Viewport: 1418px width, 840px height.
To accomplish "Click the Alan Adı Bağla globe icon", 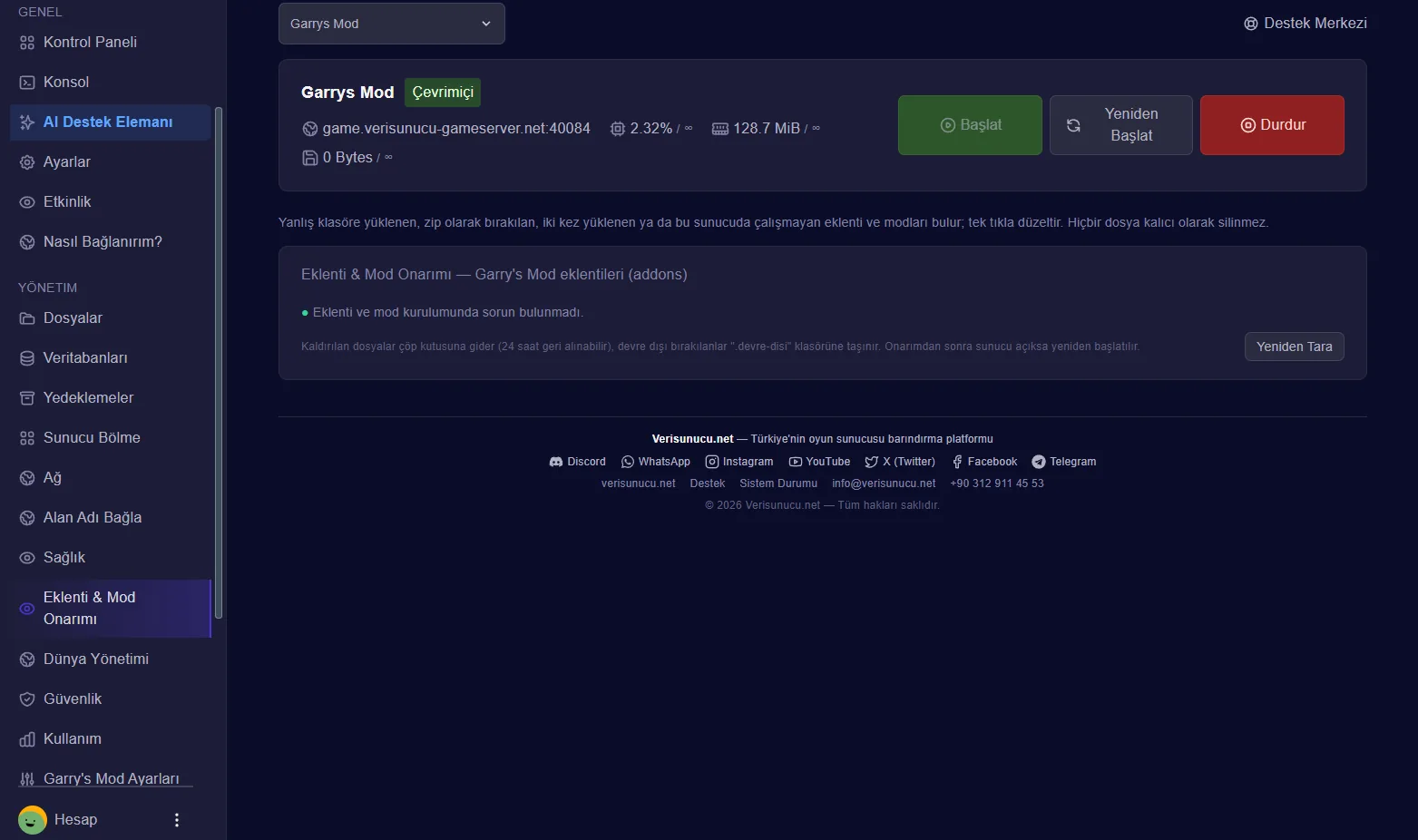I will pos(27,517).
